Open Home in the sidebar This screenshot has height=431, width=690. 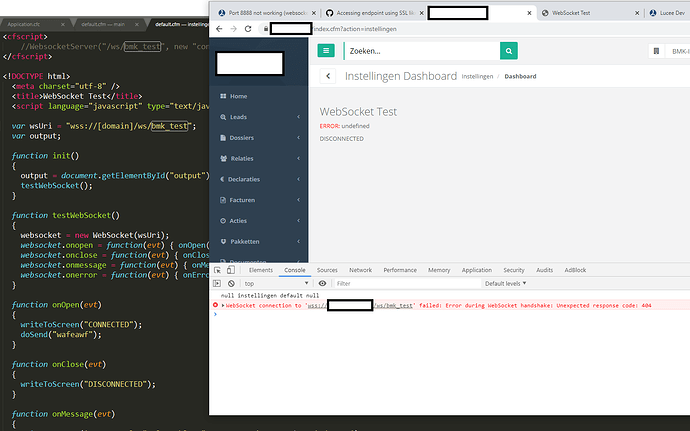(x=238, y=96)
